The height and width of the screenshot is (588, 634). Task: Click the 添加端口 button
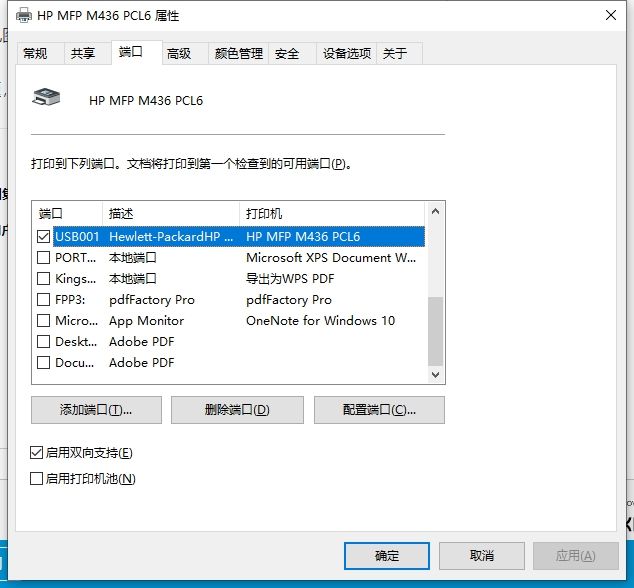96,410
